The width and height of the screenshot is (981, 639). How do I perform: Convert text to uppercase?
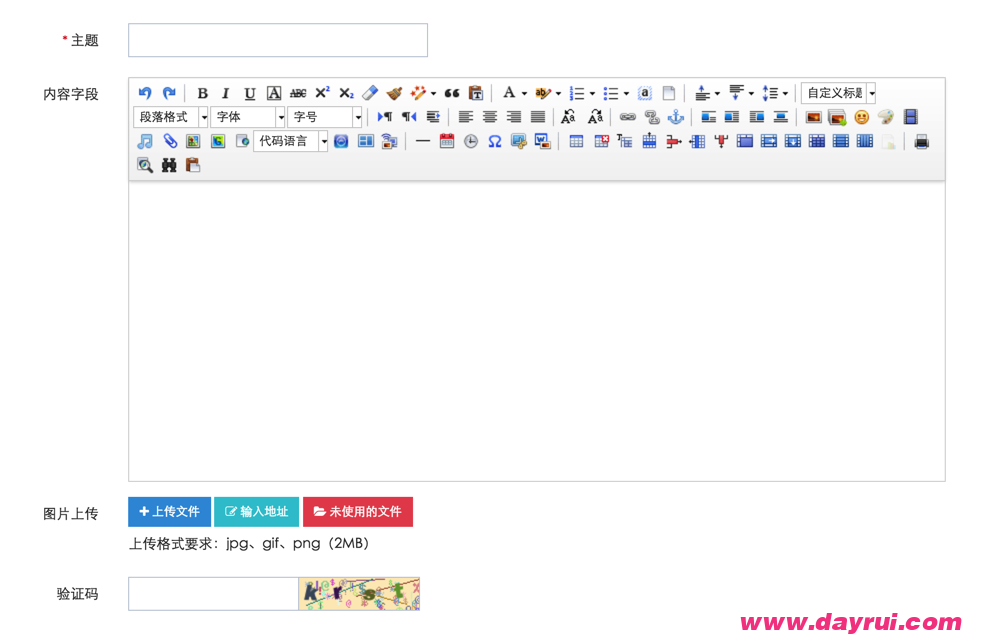(x=568, y=117)
